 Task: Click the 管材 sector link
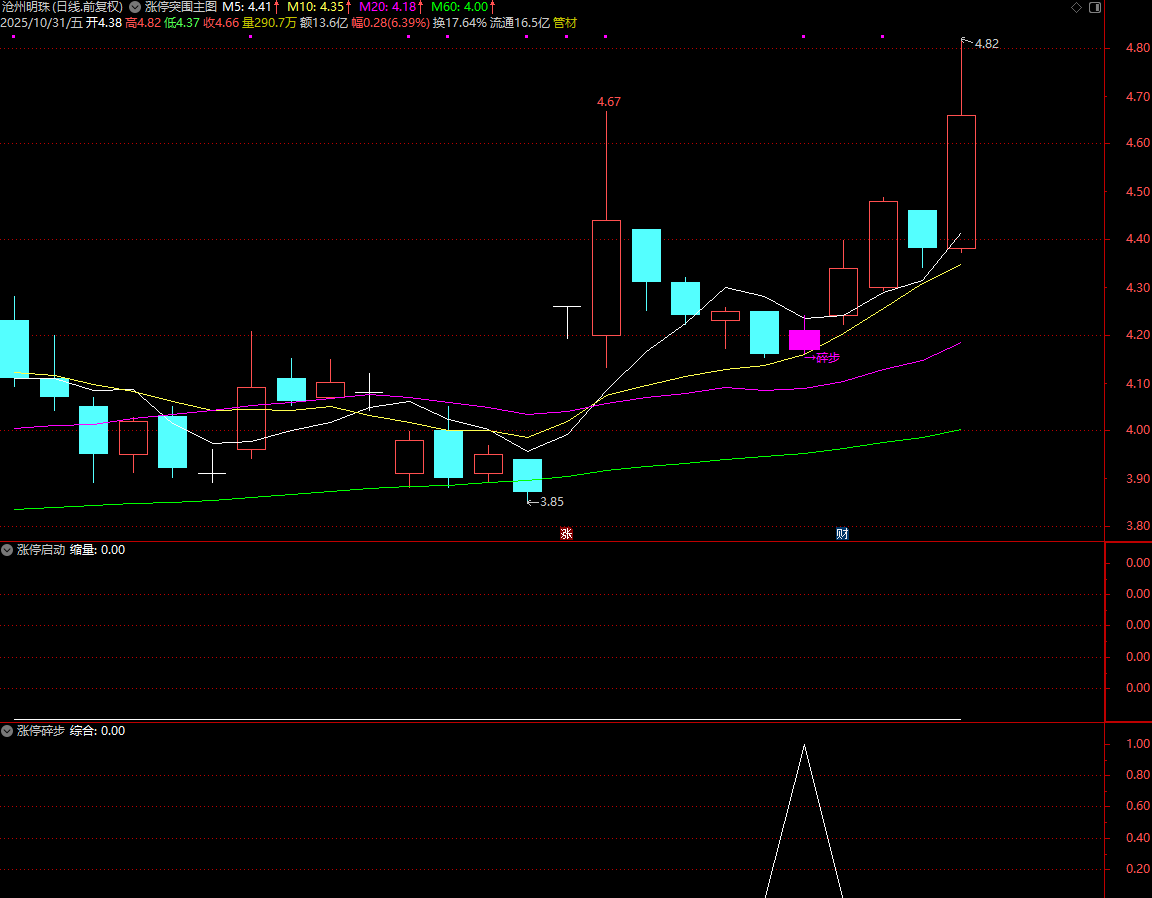(565, 22)
